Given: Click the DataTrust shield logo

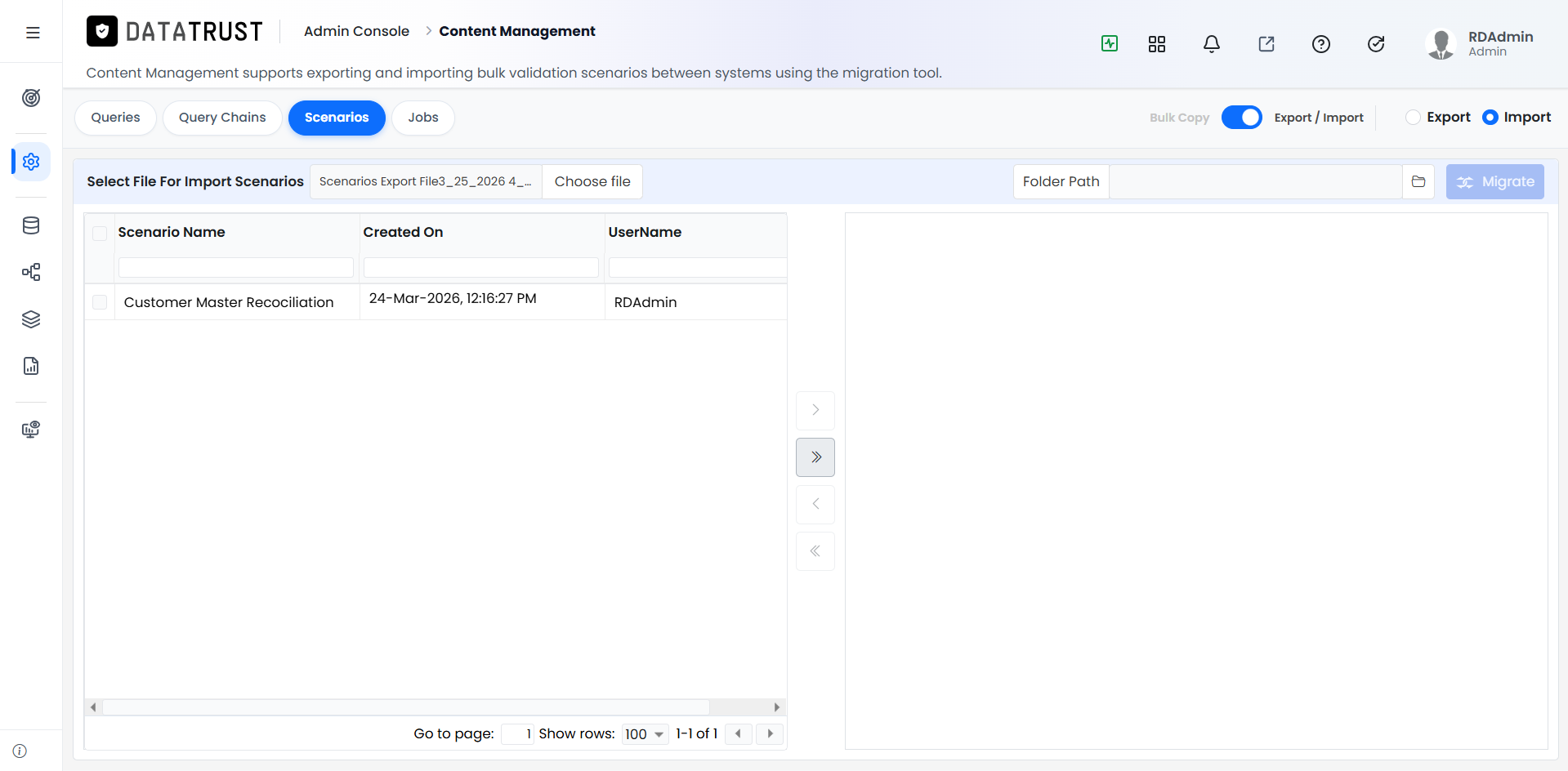Looking at the screenshot, I should coord(102,31).
